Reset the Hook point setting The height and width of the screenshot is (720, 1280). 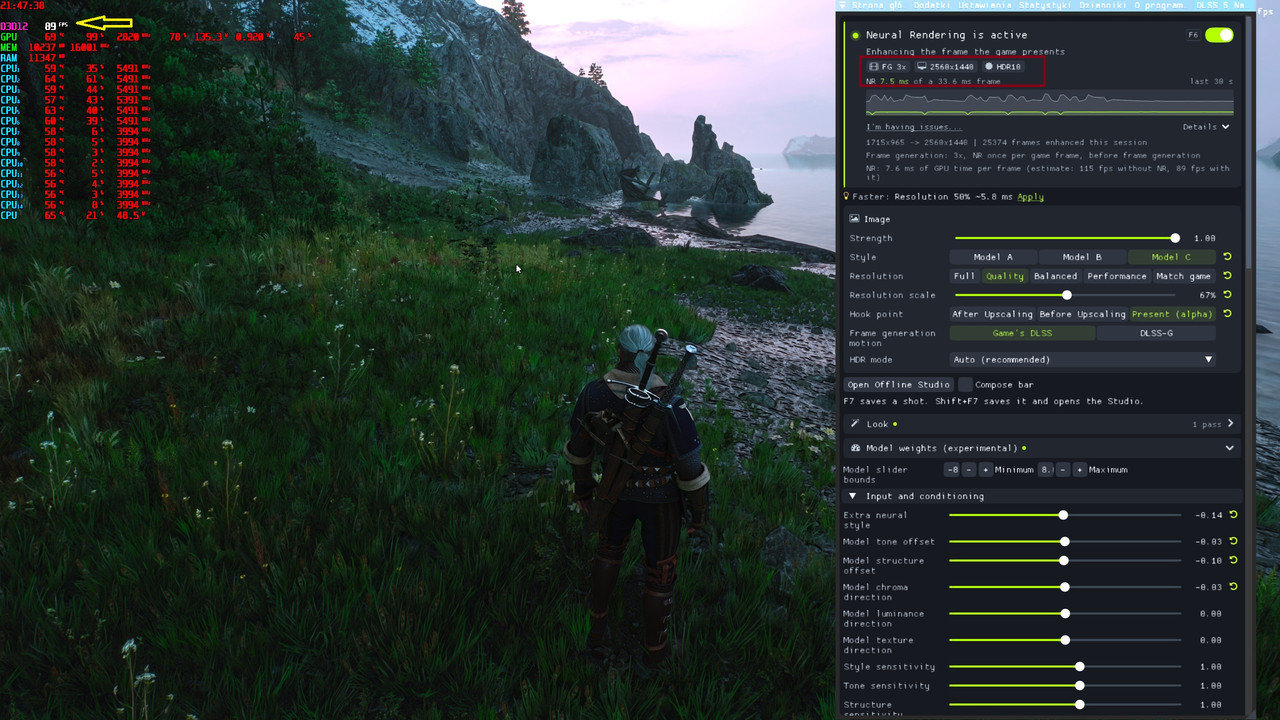point(1227,314)
